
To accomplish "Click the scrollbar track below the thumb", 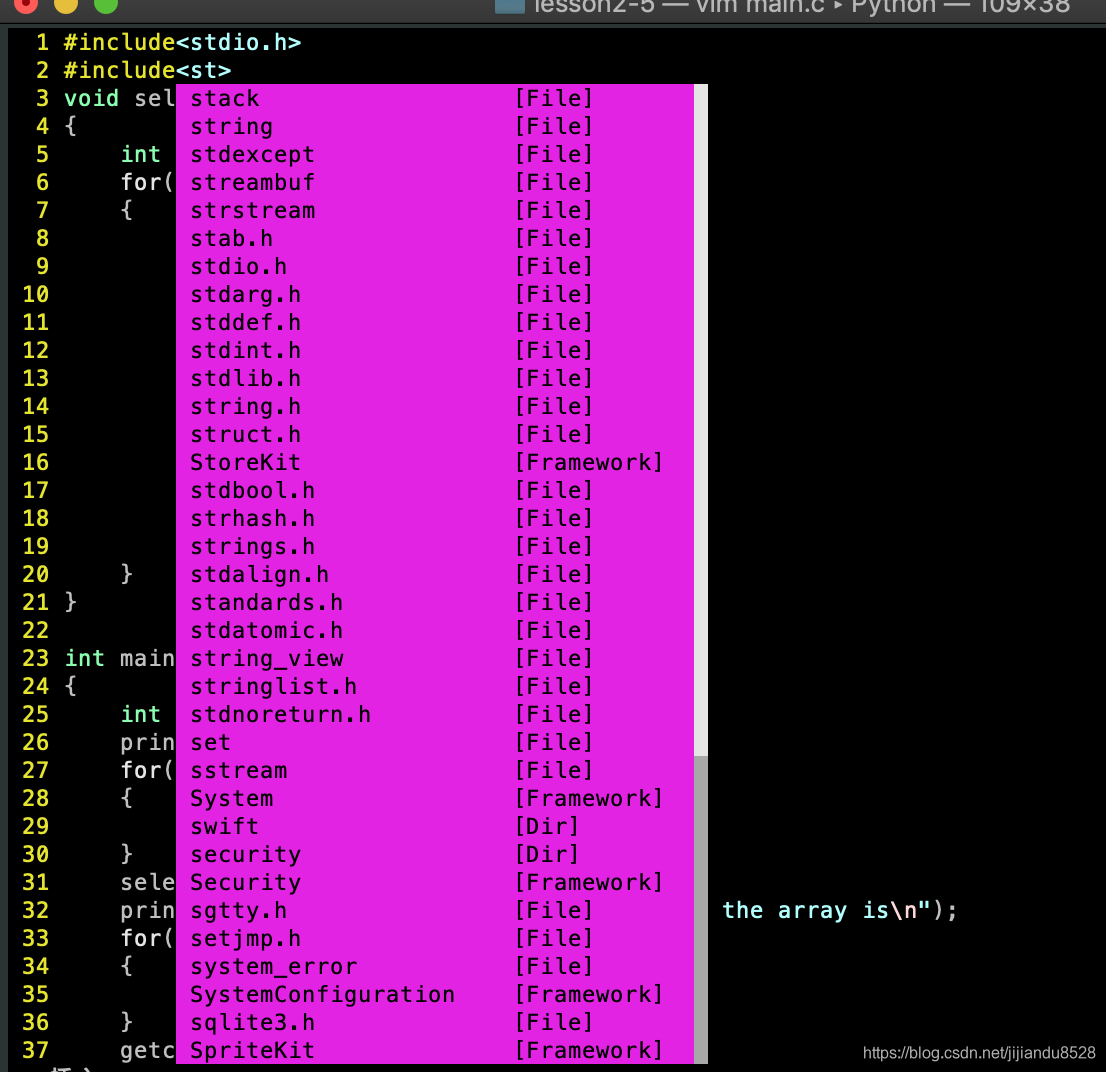I will tap(701, 910).
